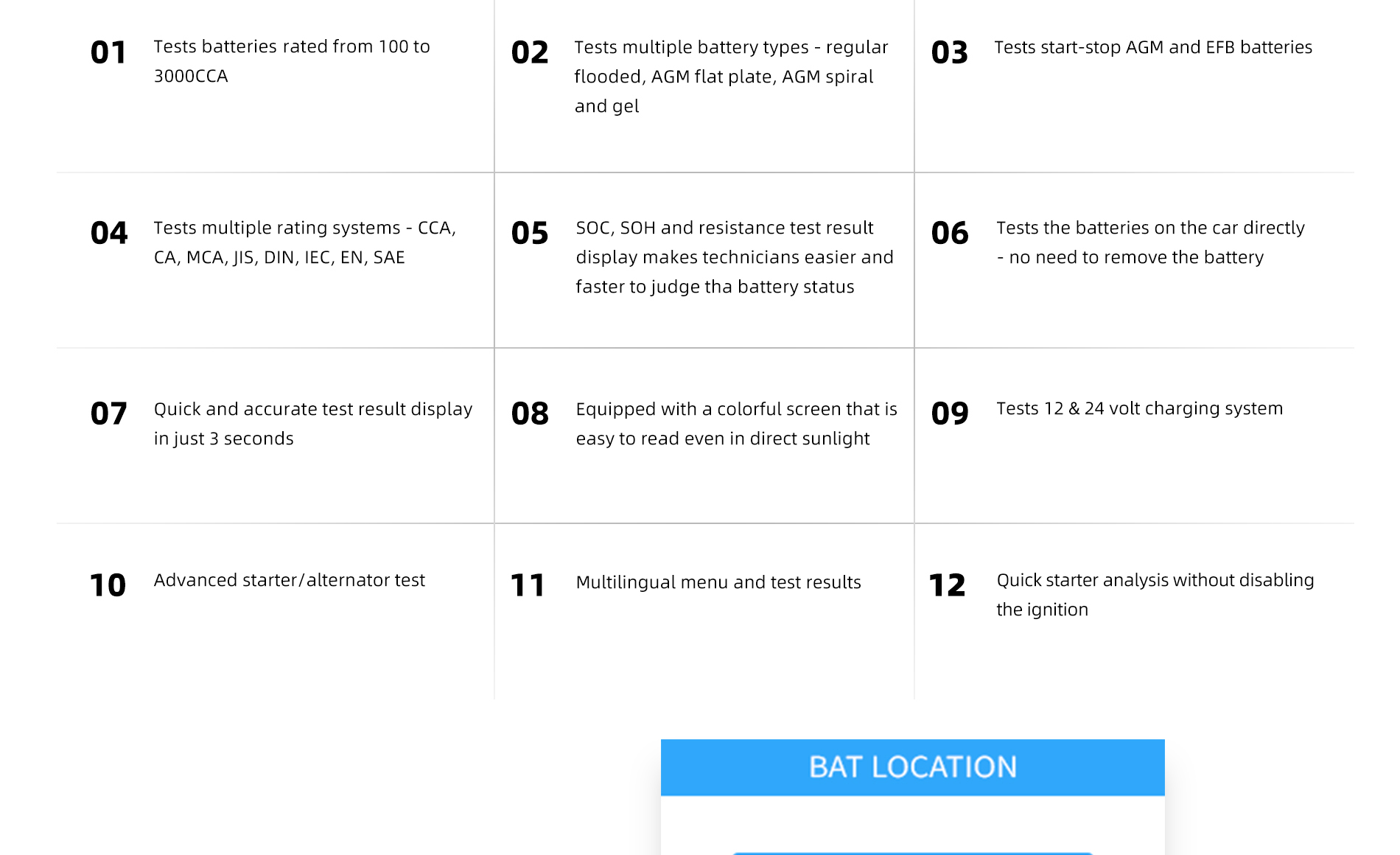The height and width of the screenshot is (855, 1400).
Task: Click the bold number 04
Action: coord(109,234)
